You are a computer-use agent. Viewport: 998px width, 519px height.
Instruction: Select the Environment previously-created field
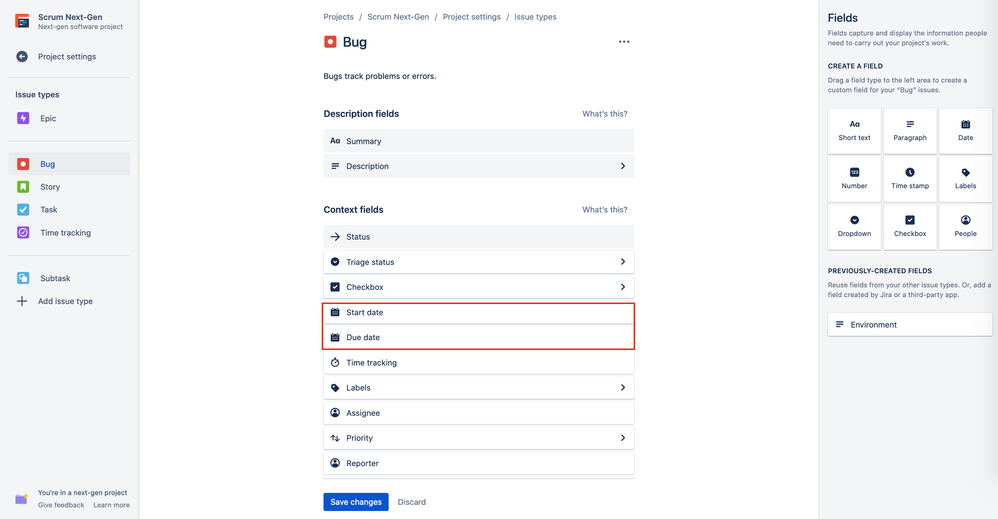tap(910, 325)
